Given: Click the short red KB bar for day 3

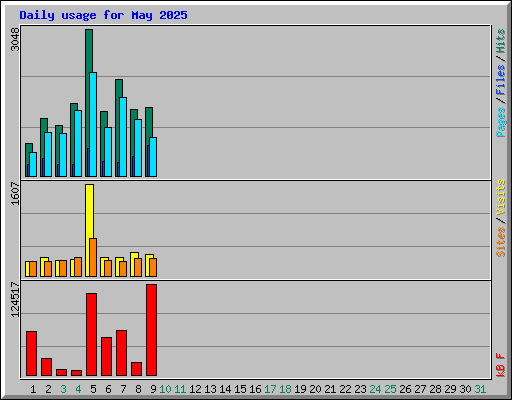Looking at the screenshot, I should click(x=61, y=372).
